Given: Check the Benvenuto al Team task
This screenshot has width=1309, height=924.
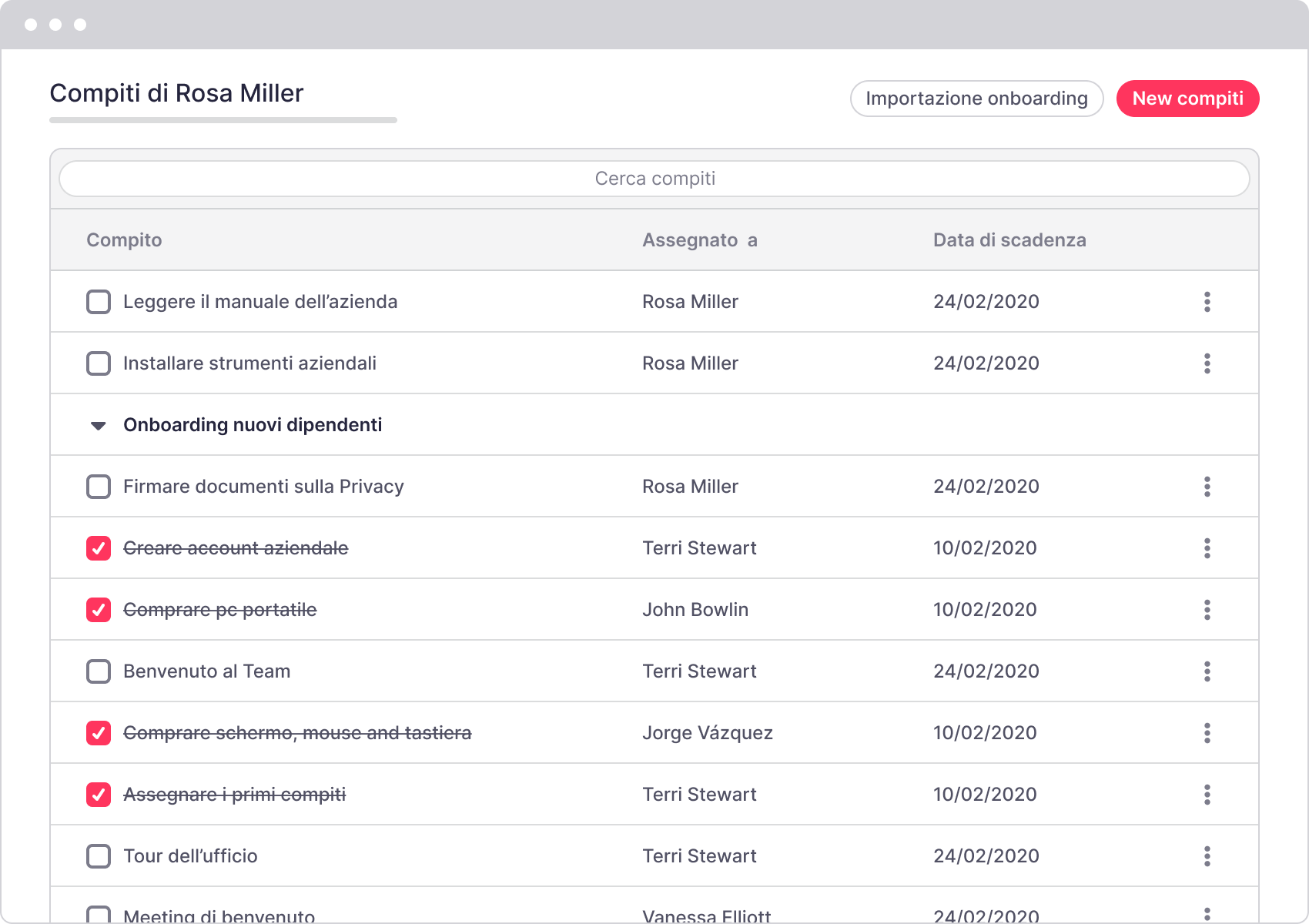Looking at the screenshot, I should (x=99, y=671).
